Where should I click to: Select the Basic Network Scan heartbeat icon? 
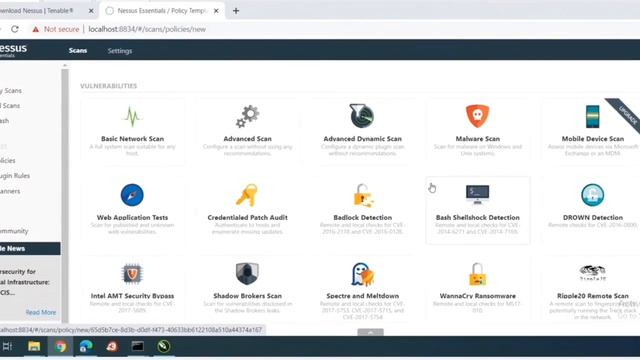(x=132, y=117)
